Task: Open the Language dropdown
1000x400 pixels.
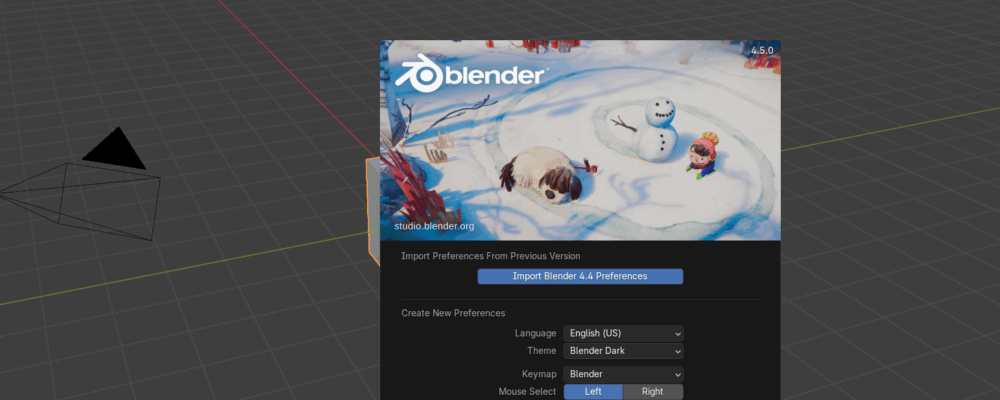Action: [623, 333]
